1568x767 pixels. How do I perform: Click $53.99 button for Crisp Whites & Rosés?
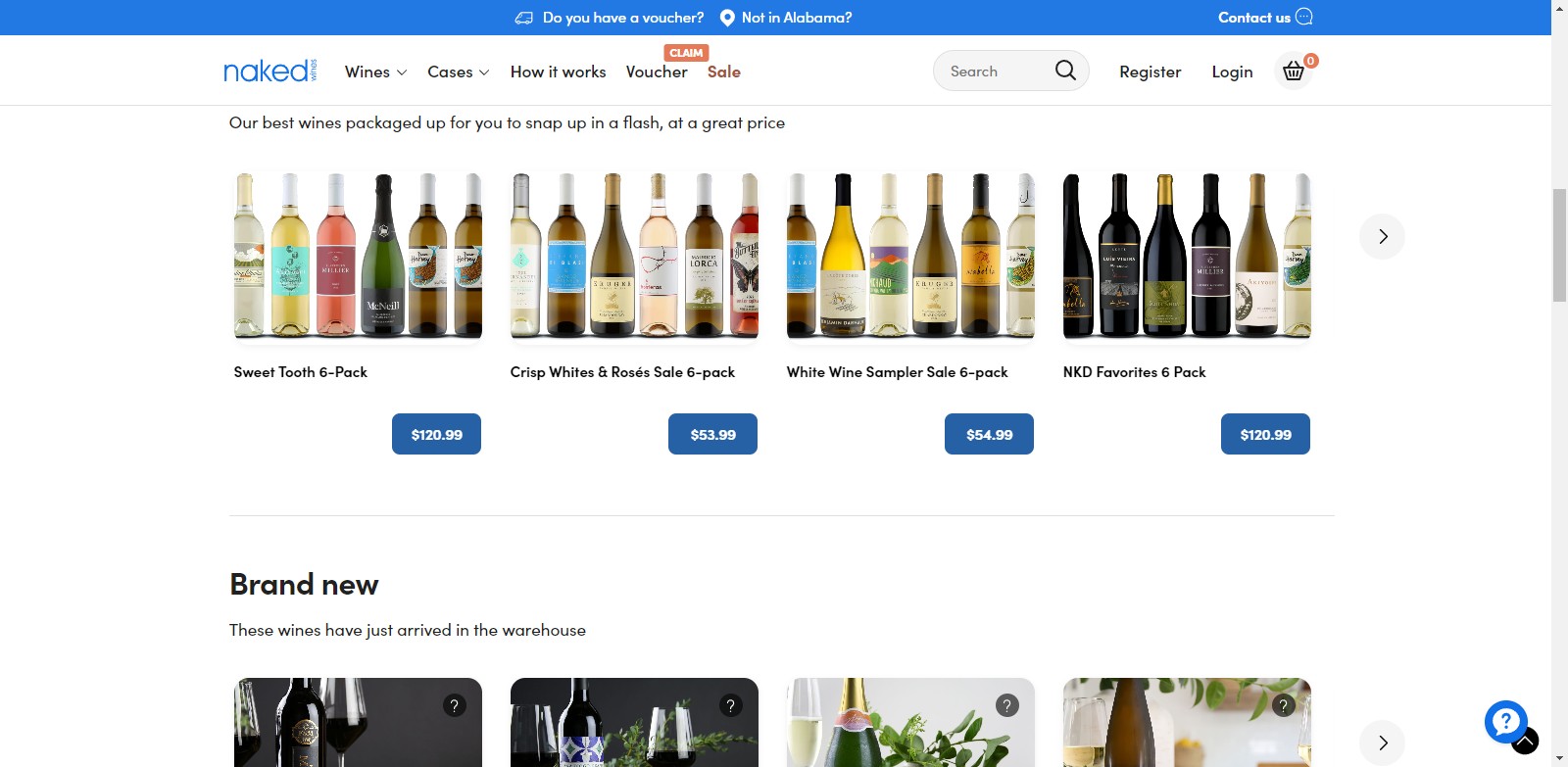point(712,434)
